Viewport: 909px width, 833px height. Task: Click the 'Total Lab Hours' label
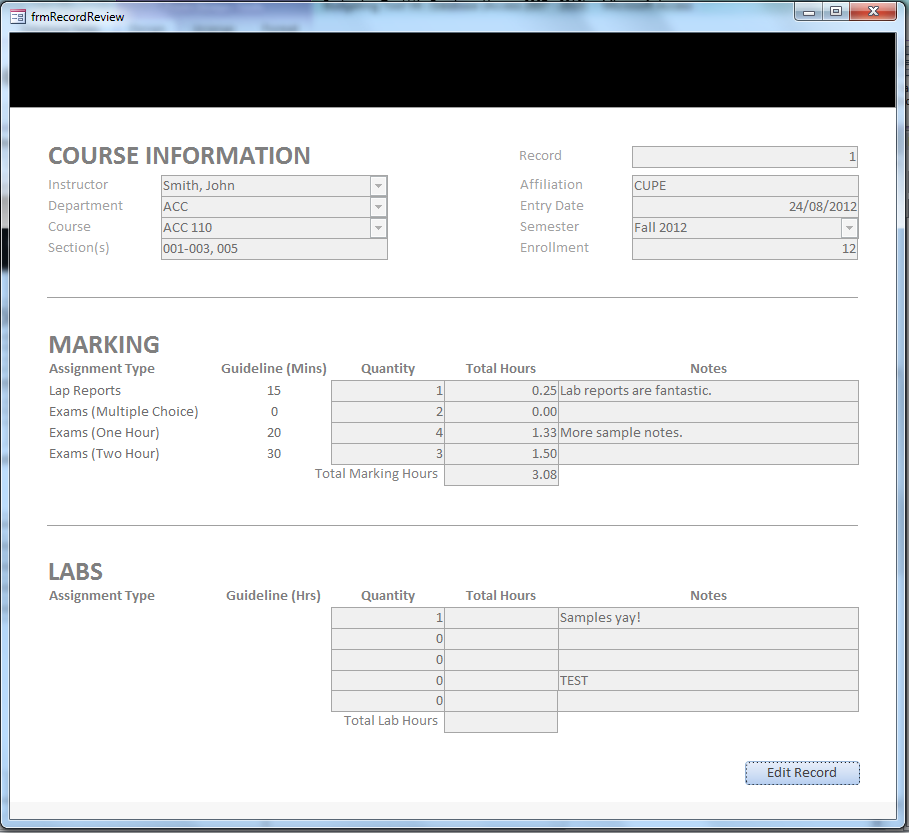(391, 721)
